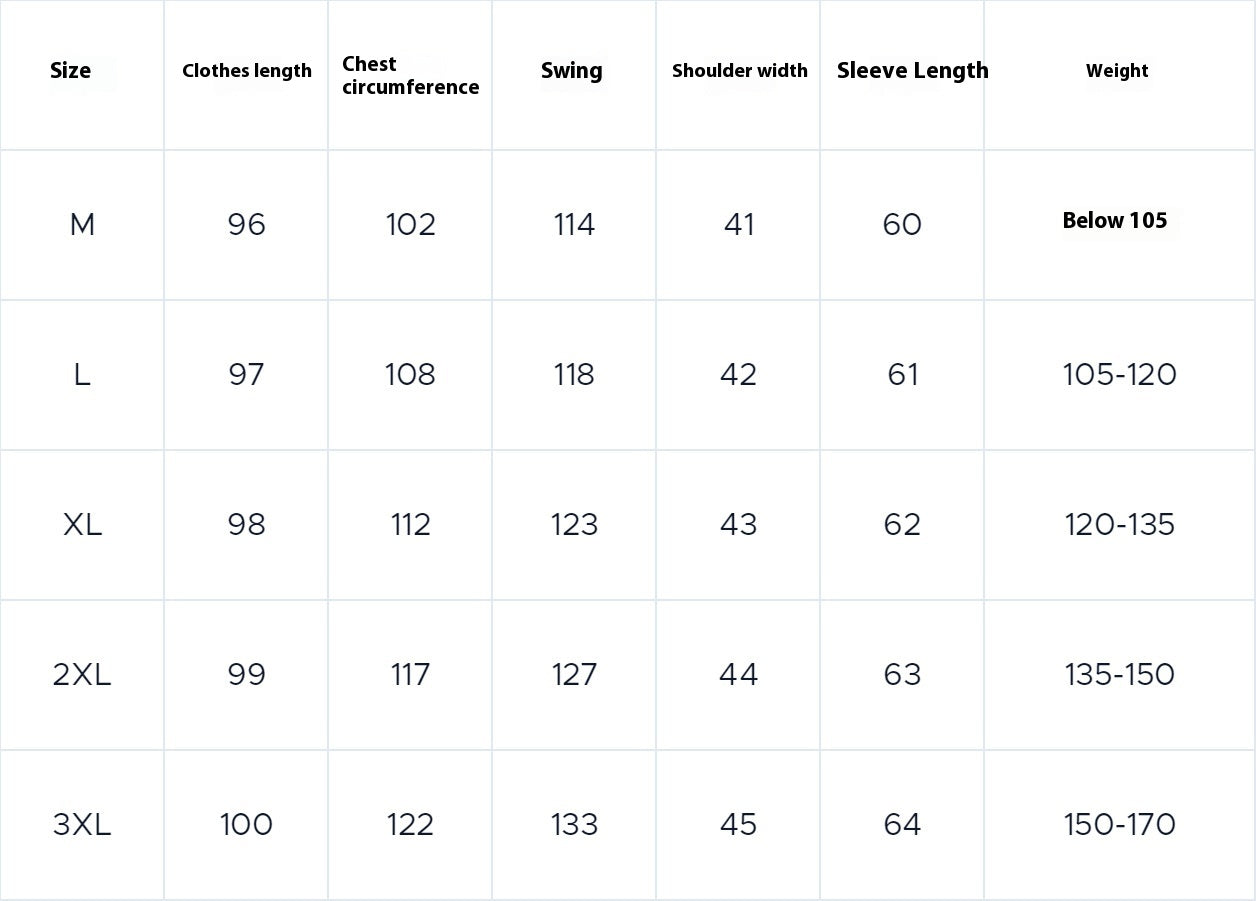Select shoulder width value 44

(738, 675)
